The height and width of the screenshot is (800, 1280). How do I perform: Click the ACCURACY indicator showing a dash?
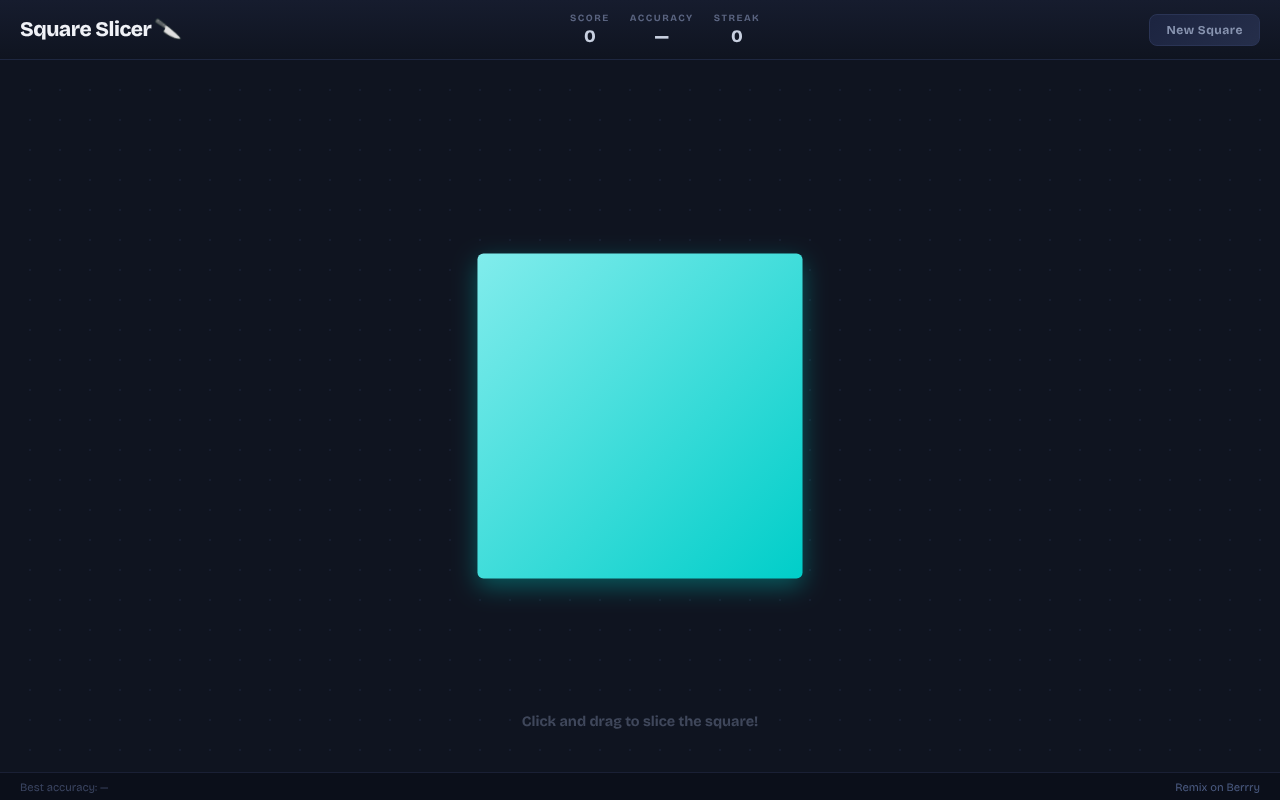click(x=661, y=28)
